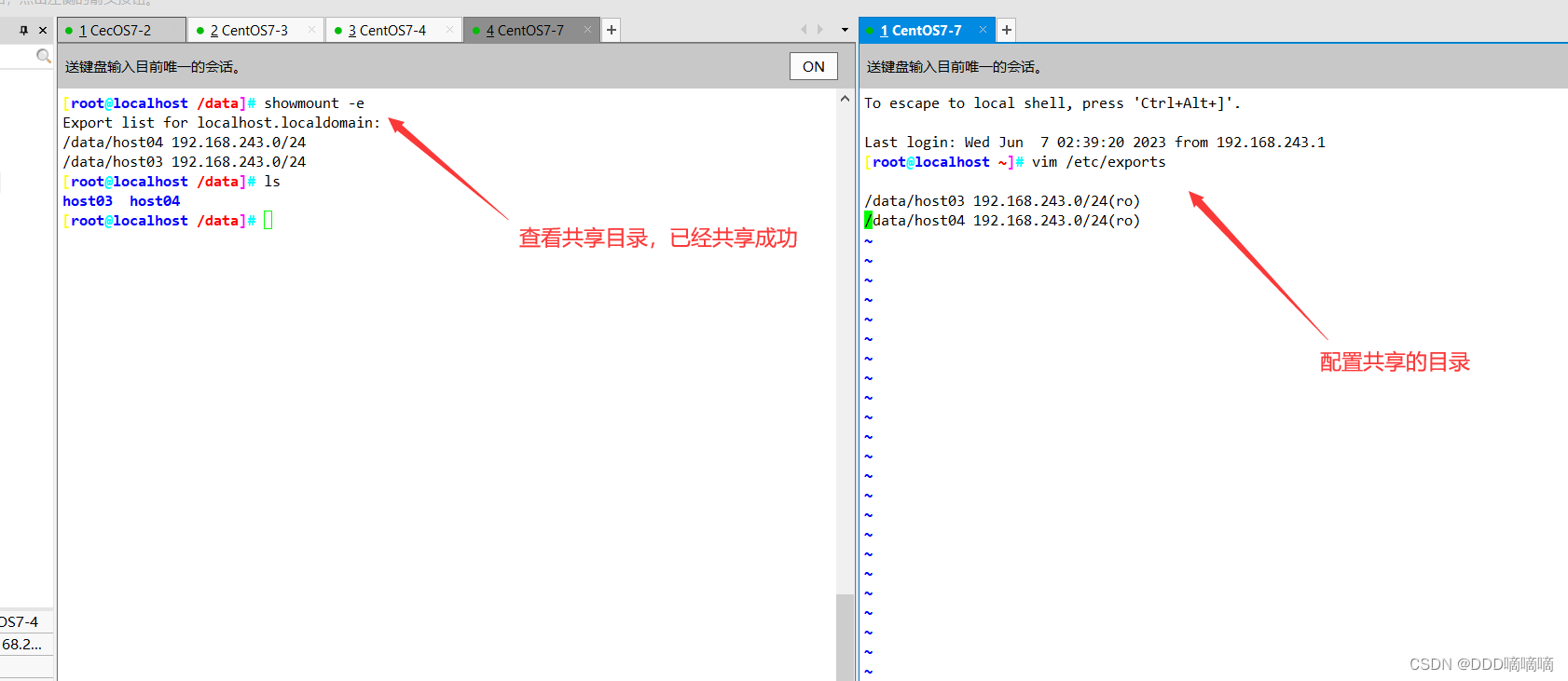Screen dimensions: 1568x681
Task: Click the Last login line in right terminal
Action: point(1094,143)
